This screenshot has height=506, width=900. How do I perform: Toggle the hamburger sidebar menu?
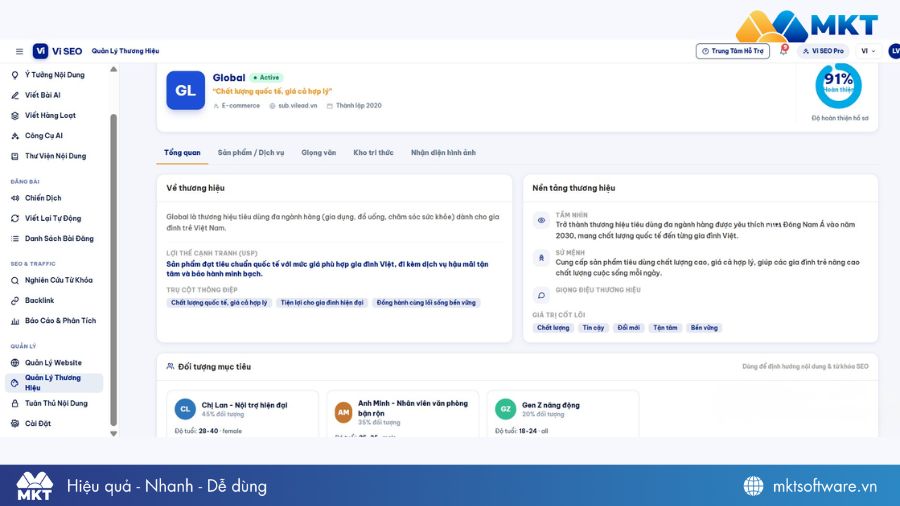(x=19, y=51)
